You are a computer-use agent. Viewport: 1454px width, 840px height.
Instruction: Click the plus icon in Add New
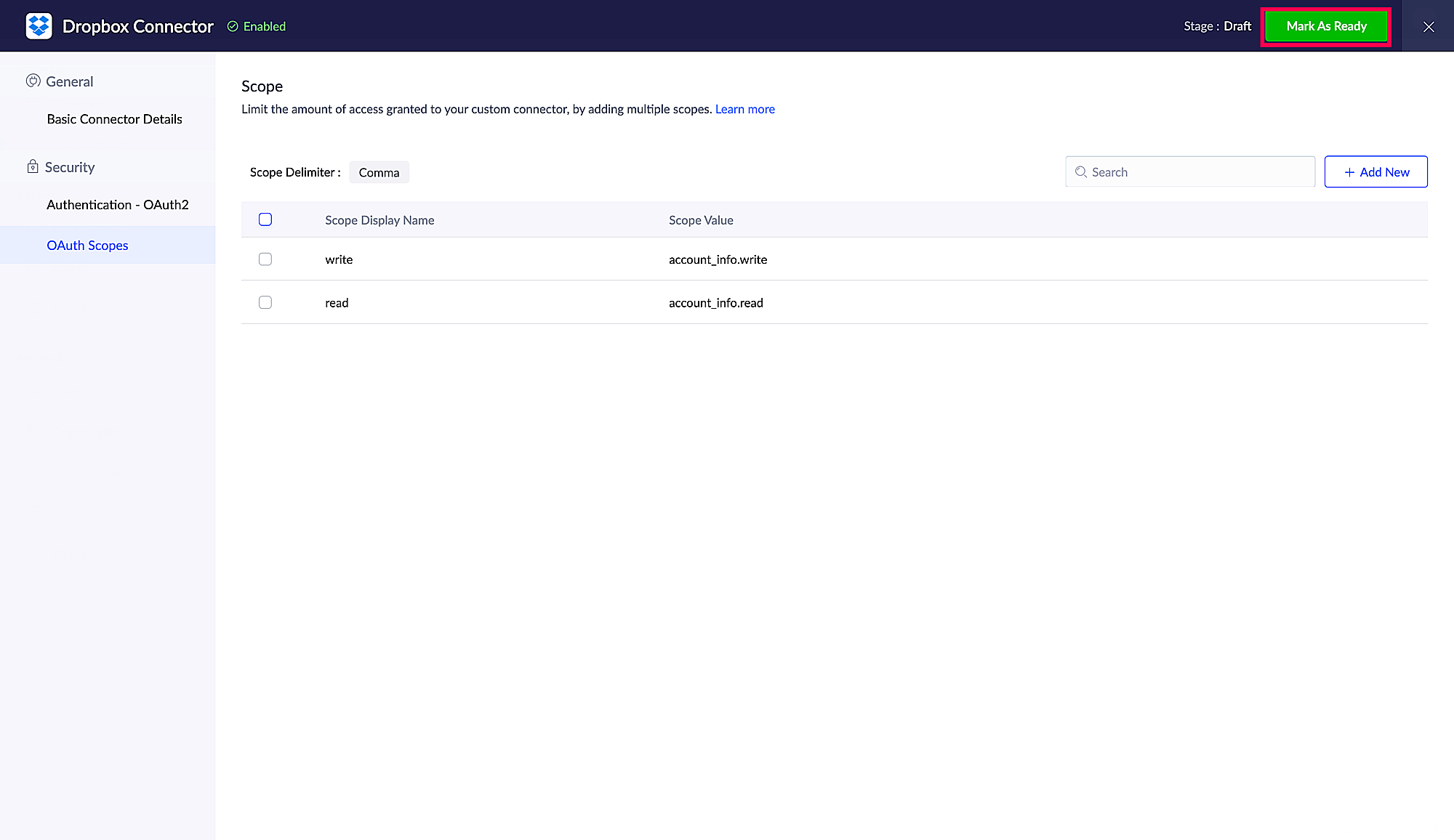pyautogui.click(x=1349, y=172)
